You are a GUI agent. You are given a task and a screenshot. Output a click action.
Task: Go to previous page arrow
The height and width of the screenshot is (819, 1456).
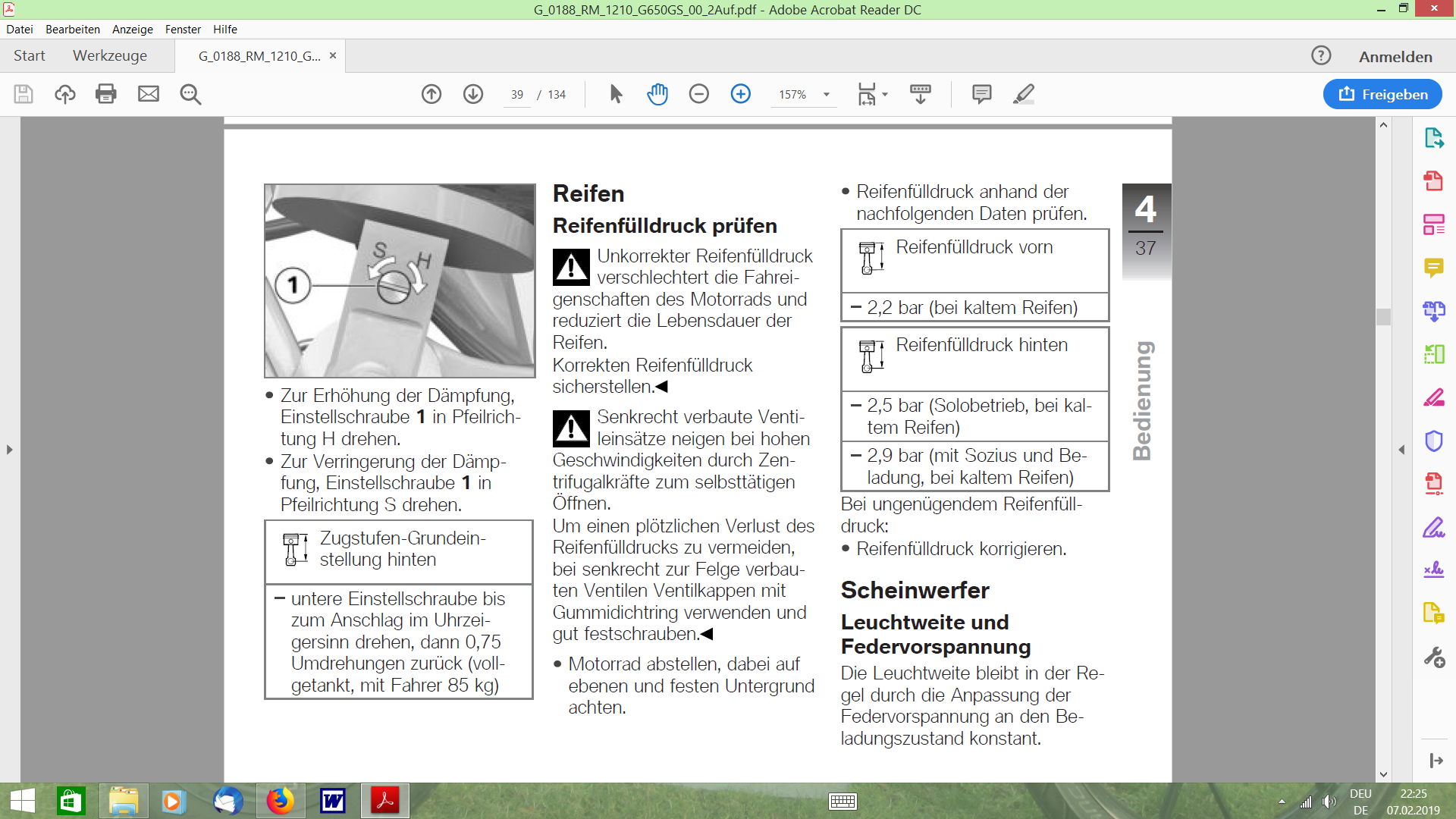(431, 94)
